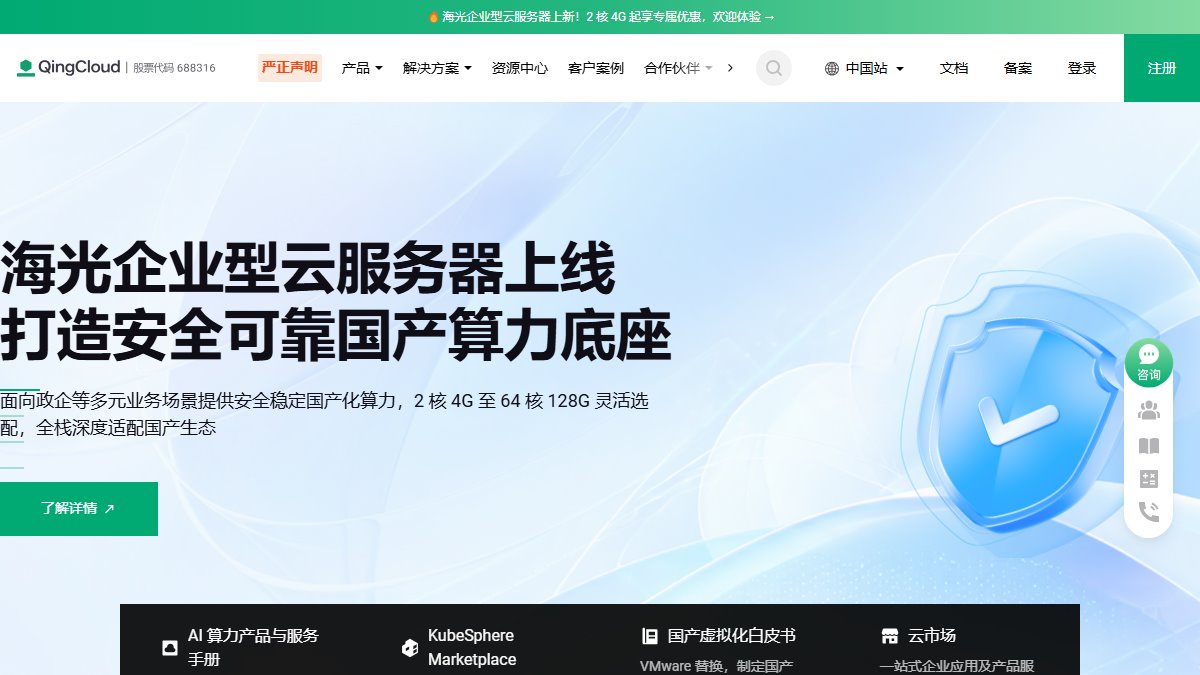Click the 国产虚拟化白皮书 document icon
The width and height of the screenshot is (1200, 675).
pos(650,636)
